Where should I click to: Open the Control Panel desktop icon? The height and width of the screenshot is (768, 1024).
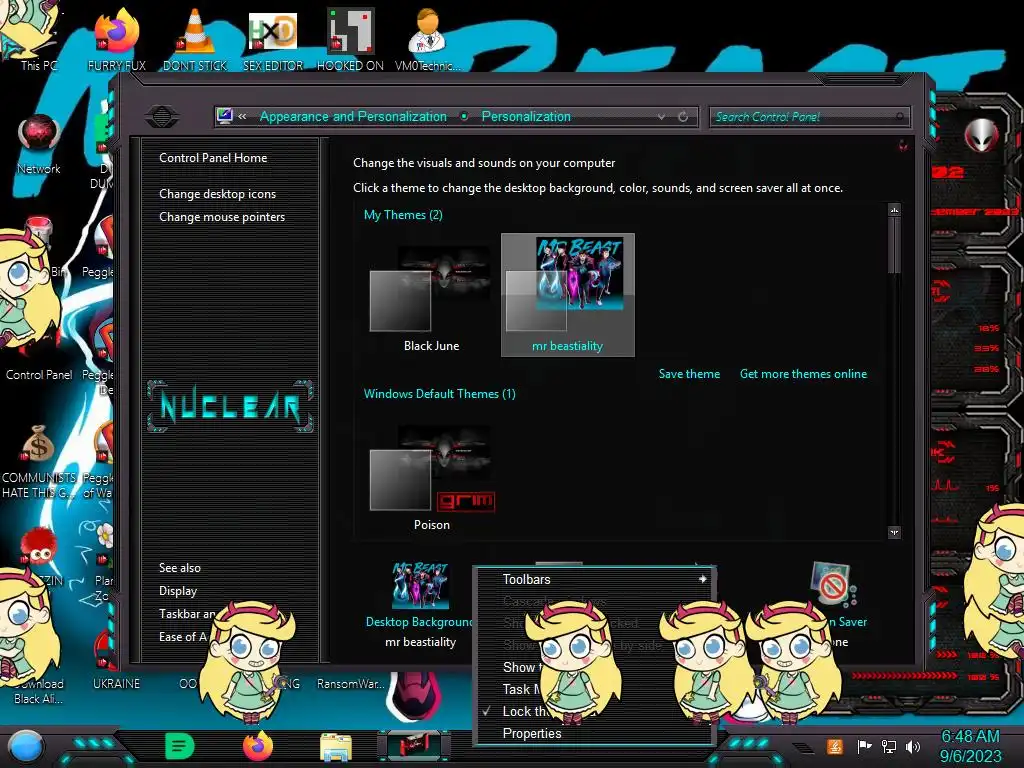tap(39, 374)
